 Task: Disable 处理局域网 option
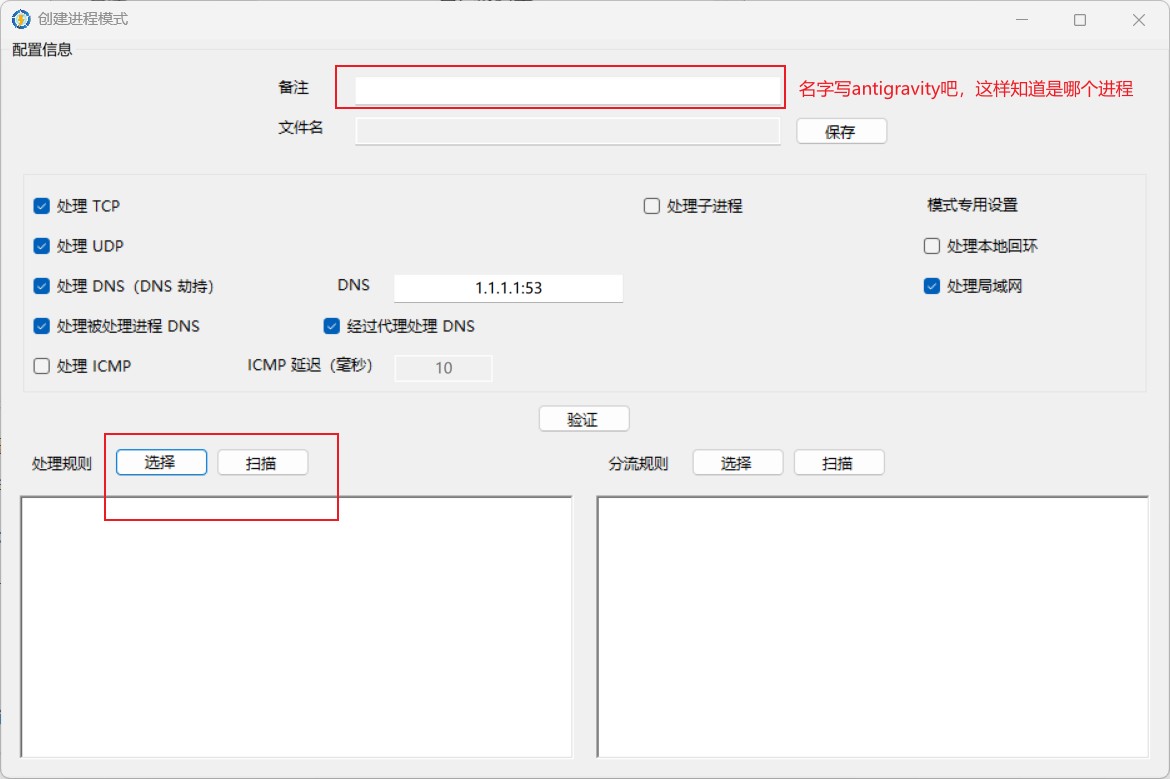pyautogui.click(x=931, y=286)
